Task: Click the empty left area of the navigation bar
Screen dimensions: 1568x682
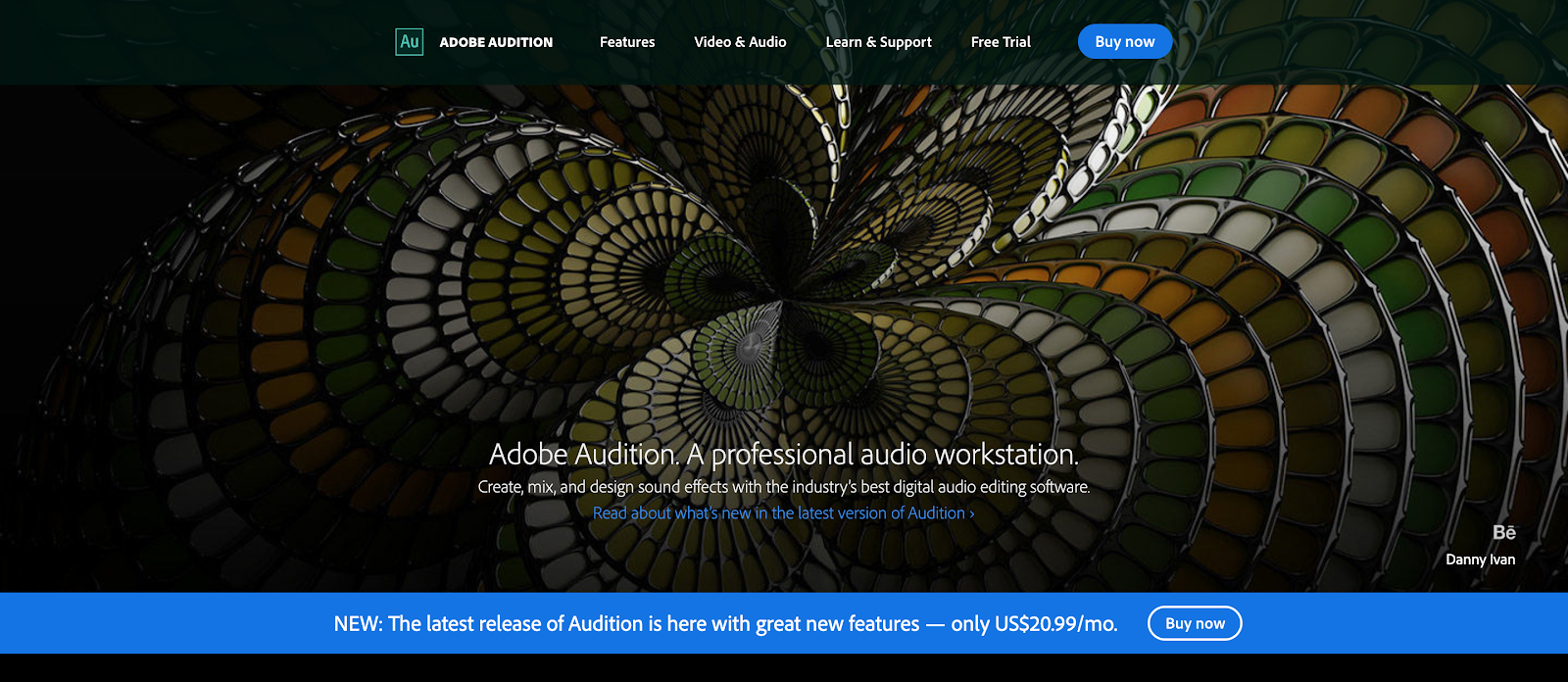Action: pyautogui.click(x=196, y=42)
